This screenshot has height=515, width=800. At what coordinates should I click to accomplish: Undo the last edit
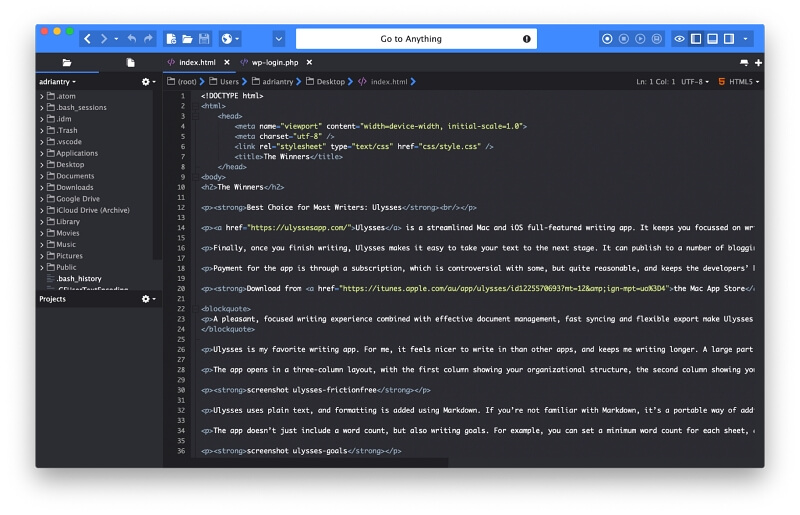(x=132, y=39)
